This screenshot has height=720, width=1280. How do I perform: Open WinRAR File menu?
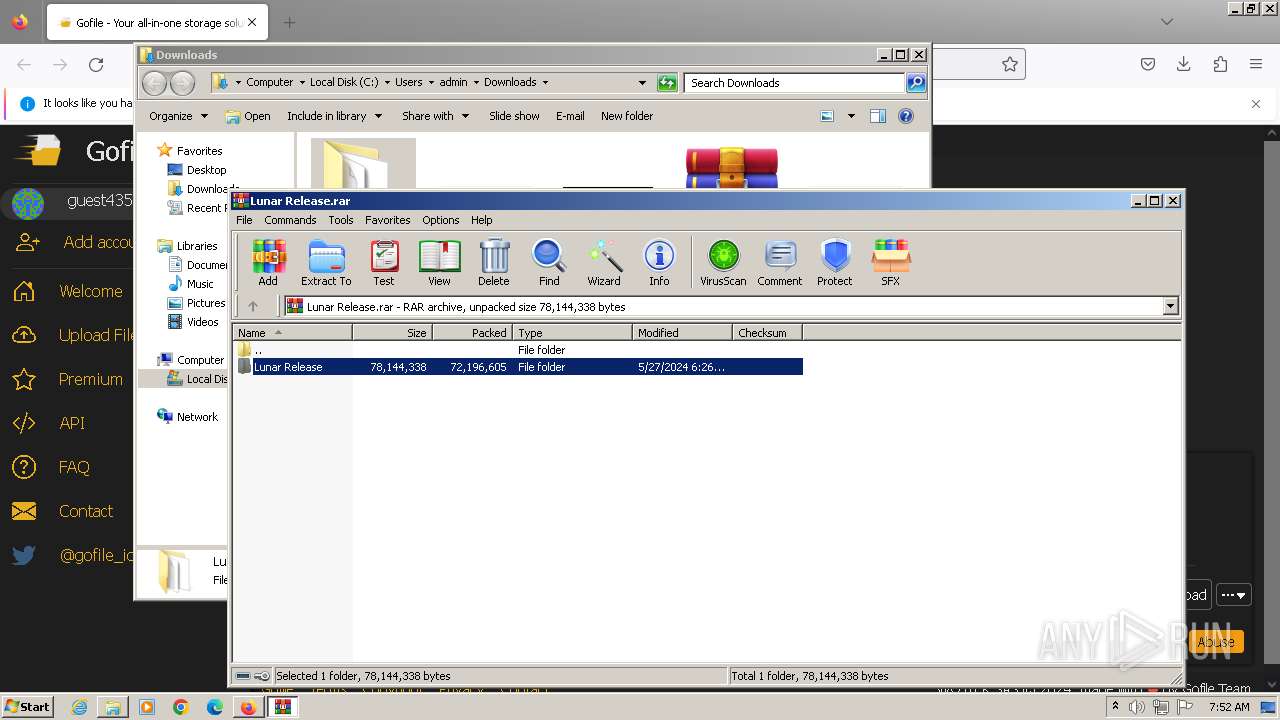(x=244, y=220)
